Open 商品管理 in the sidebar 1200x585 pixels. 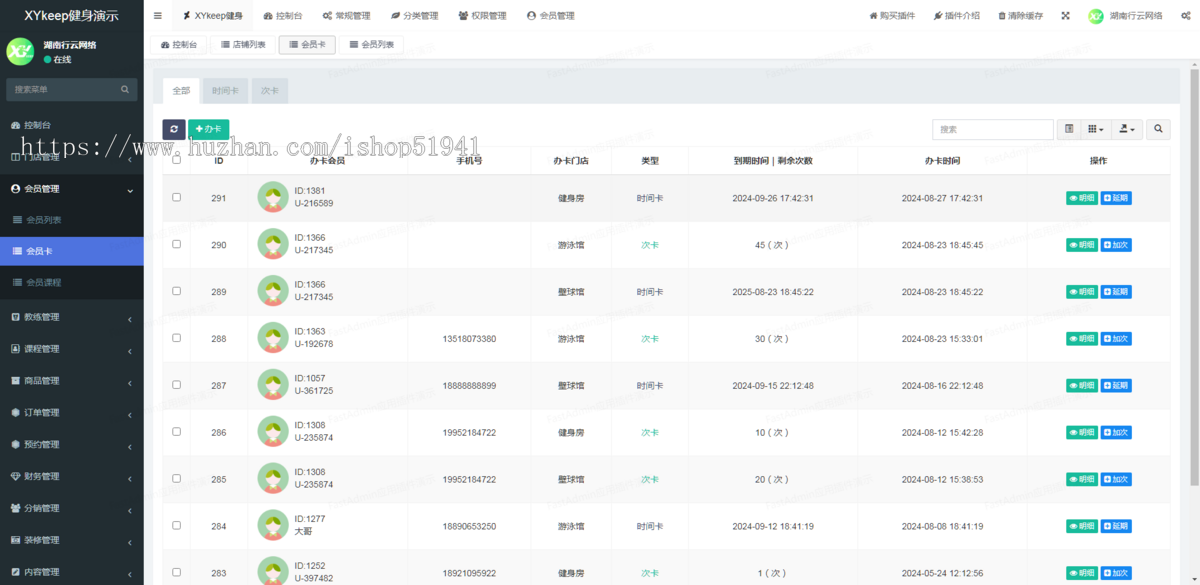pyautogui.click(x=72, y=381)
